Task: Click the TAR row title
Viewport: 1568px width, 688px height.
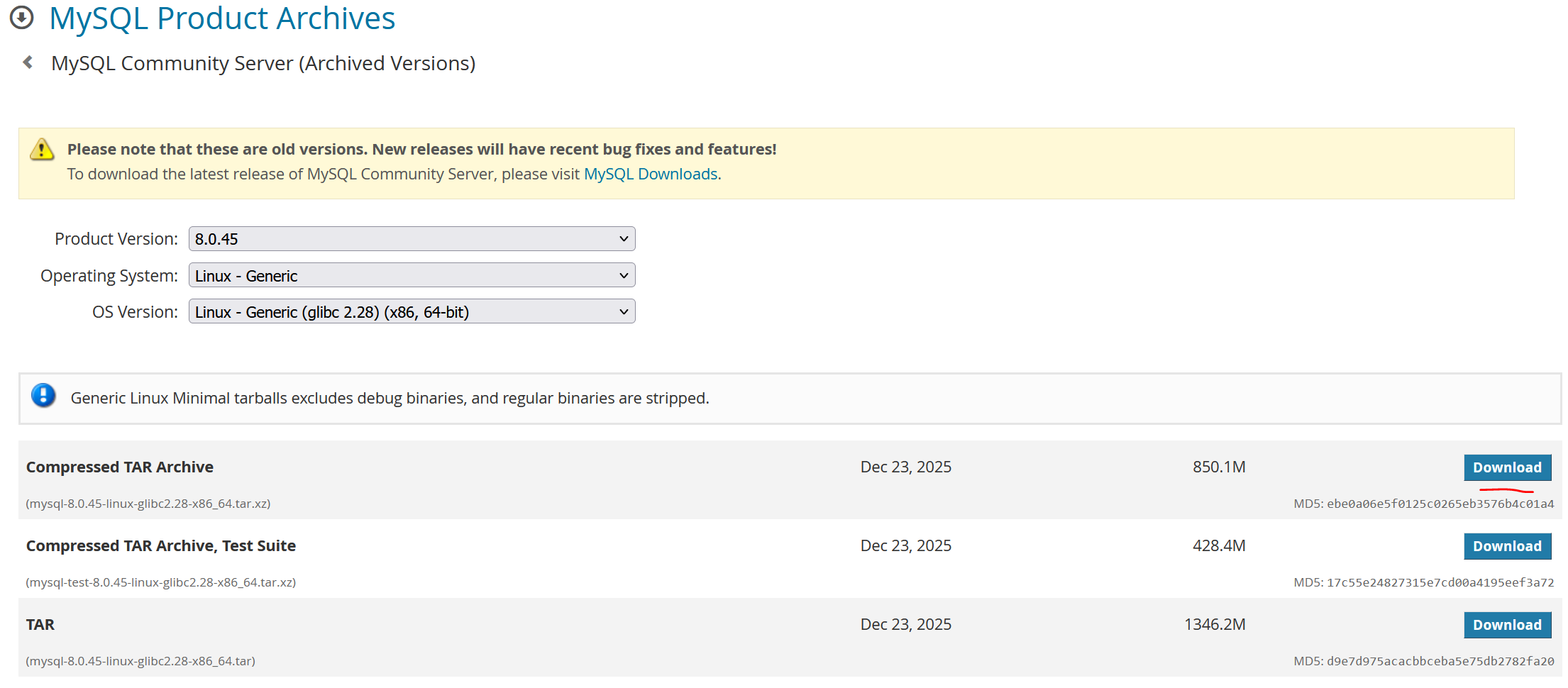Action: tap(40, 624)
